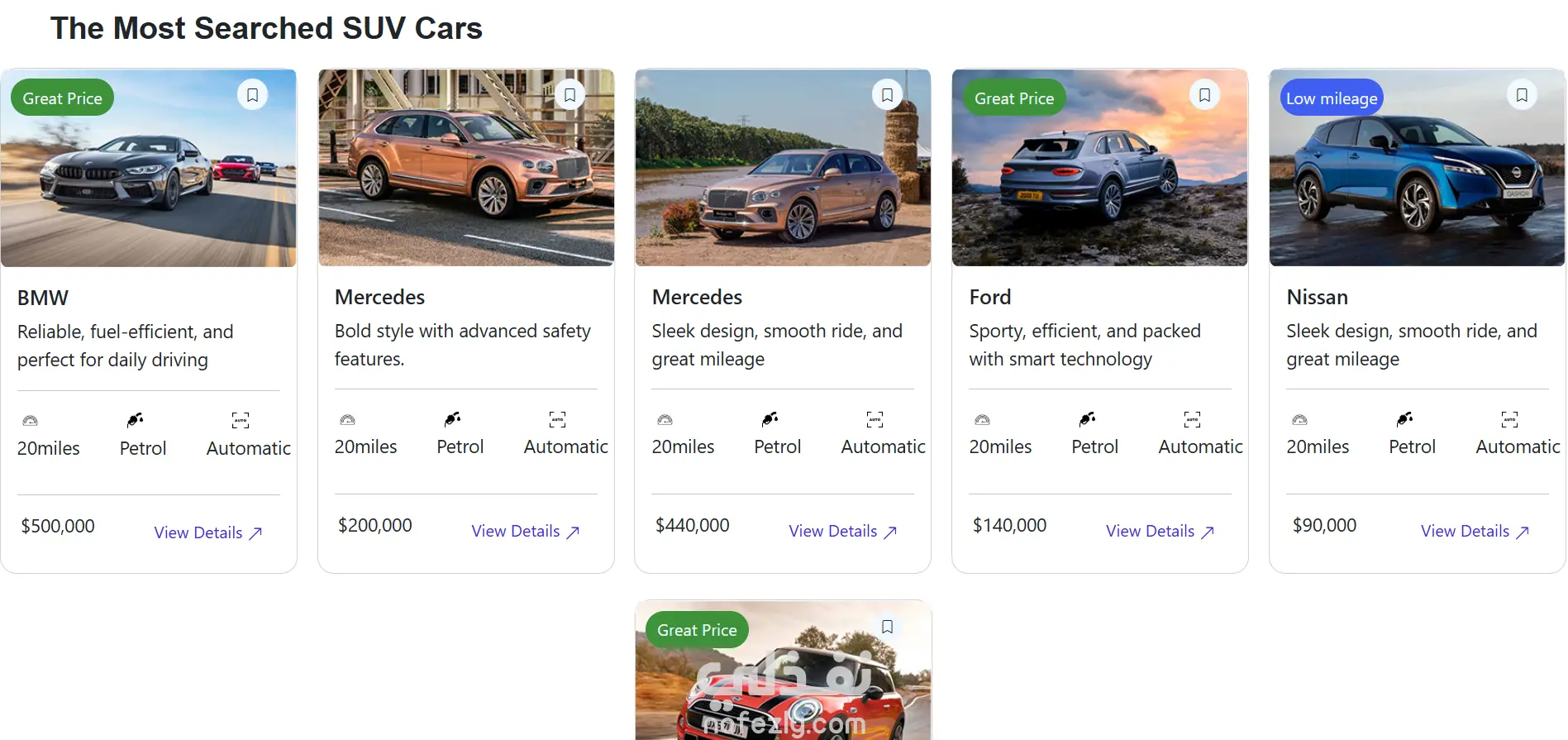View details of the $440,000 Mercedes
The height and width of the screenshot is (740, 1568).
click(843, 532)
